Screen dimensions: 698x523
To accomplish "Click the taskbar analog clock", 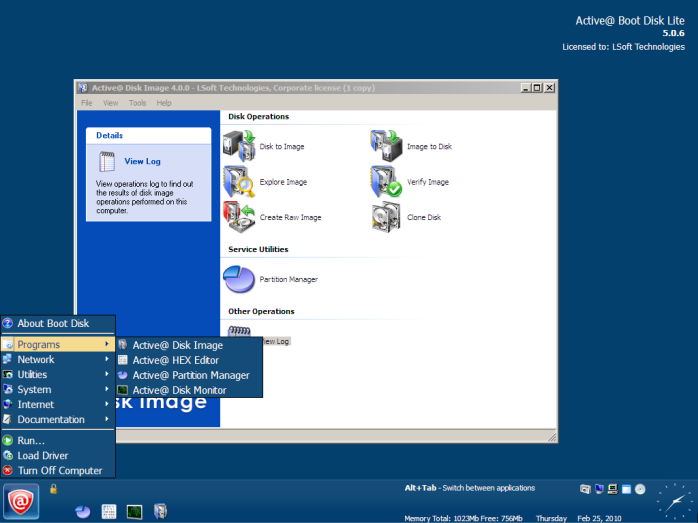I will click(676, 502).
